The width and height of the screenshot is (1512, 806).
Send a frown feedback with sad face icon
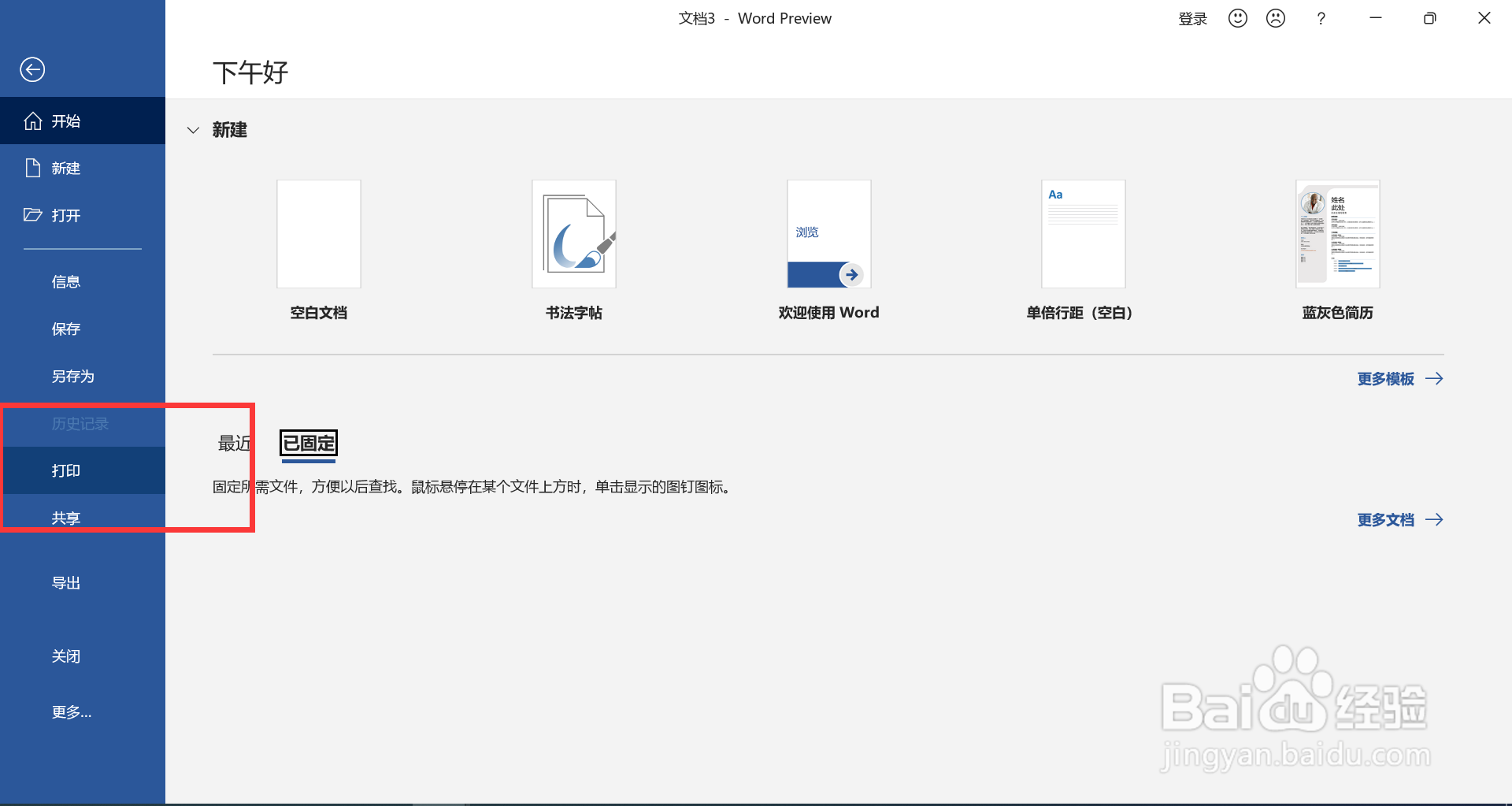(1276, 18)
